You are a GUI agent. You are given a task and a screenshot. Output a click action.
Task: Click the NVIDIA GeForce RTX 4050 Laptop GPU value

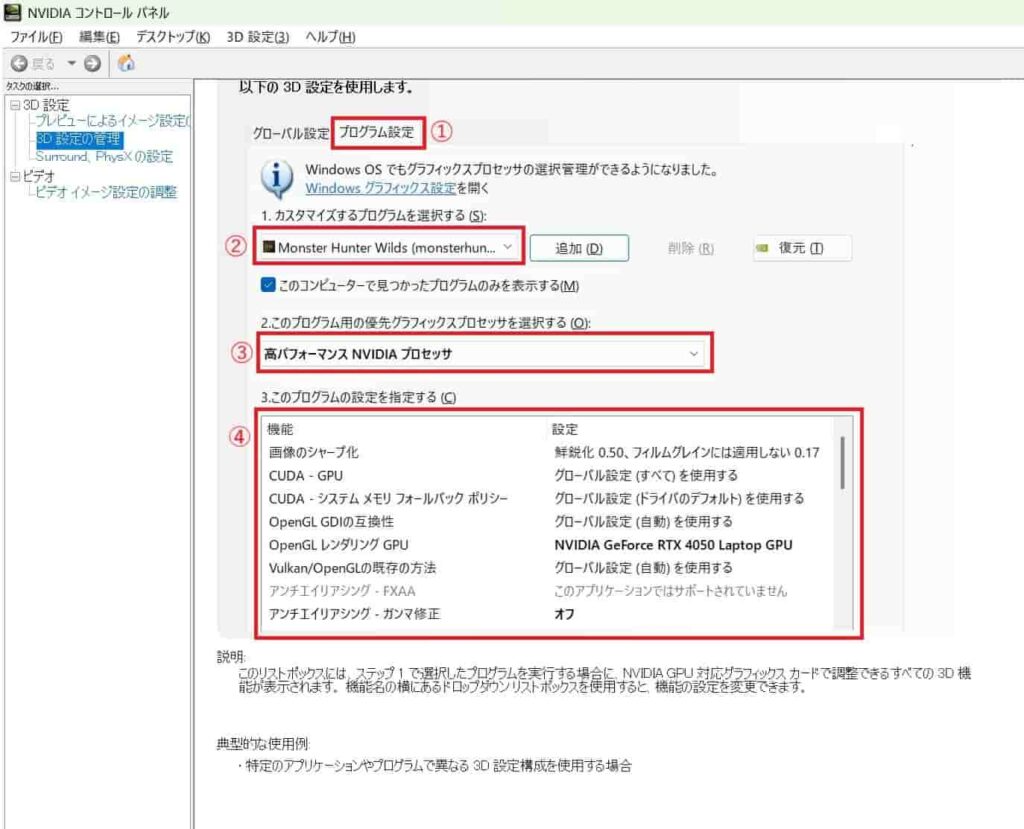[673, 545]
